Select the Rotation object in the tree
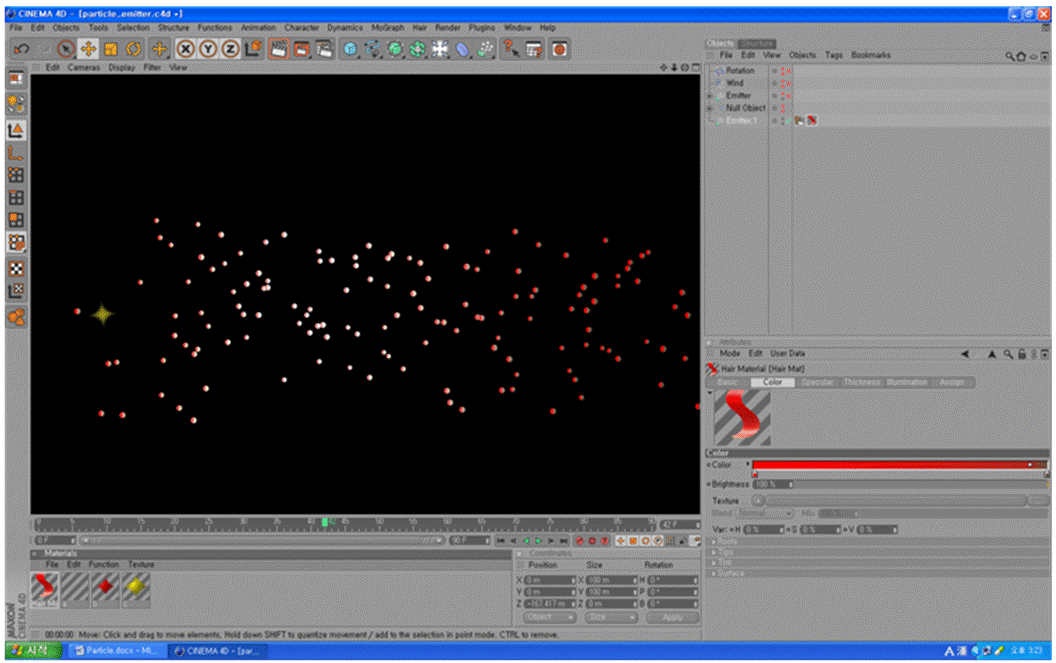Image resolution: width=1056 pixels, height=663 pixels. click(x=739, y=70)
